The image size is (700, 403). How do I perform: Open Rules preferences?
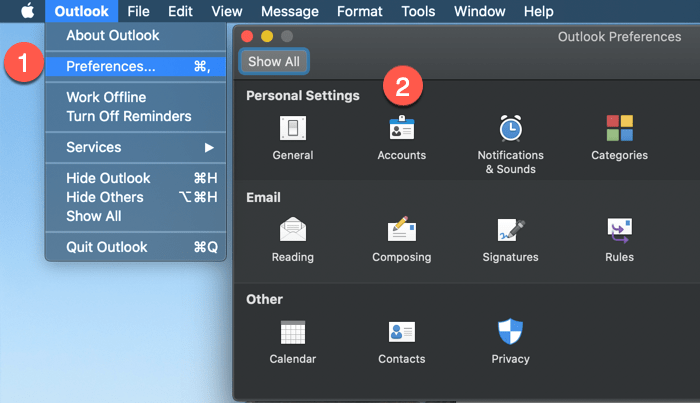[x=619, y=231]
